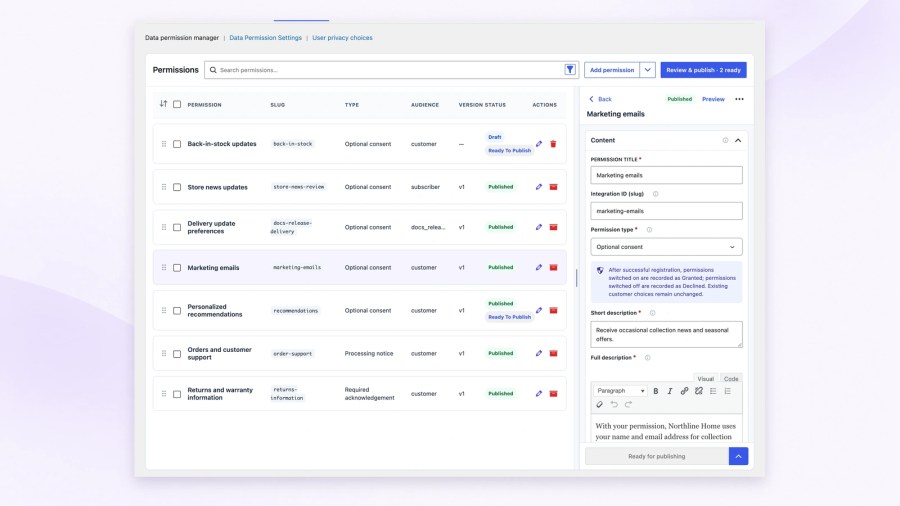
Task: Show info for Full description field
Action: coord(647,358)
